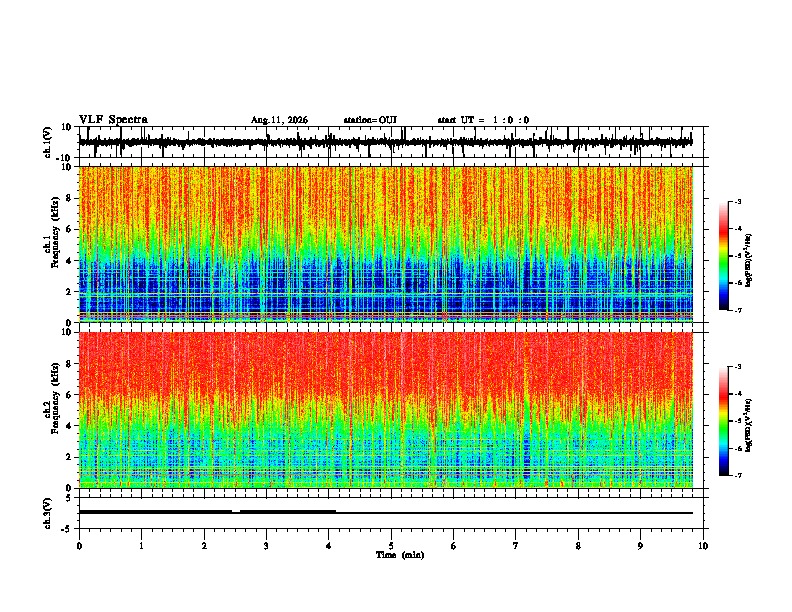Pick the ch.2 spectrogram color scale bar
Image resolution: width=792 pixels, height=612 pixels.
tap(724, 421)
